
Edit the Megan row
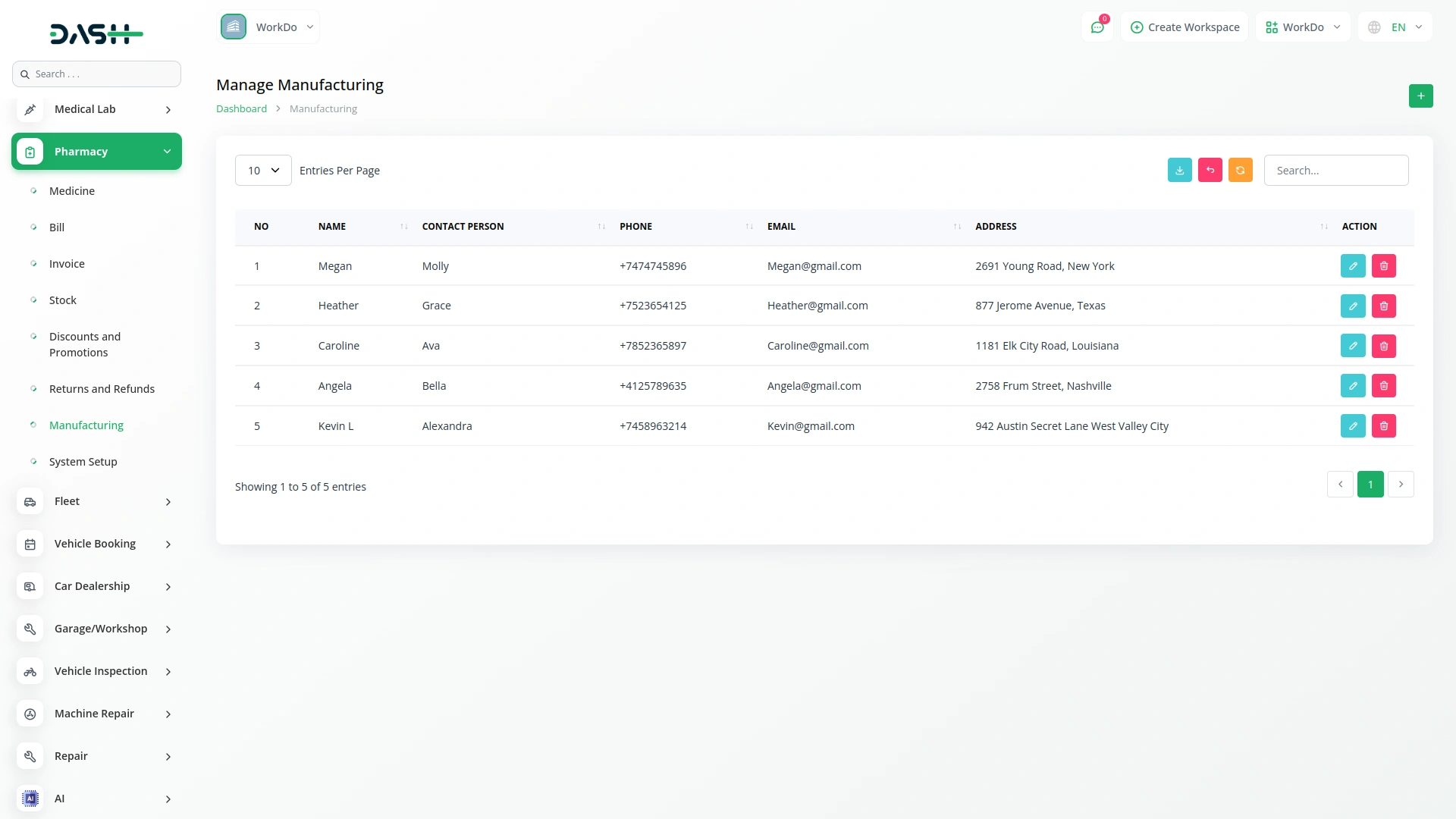click(x=1352, y=266)
